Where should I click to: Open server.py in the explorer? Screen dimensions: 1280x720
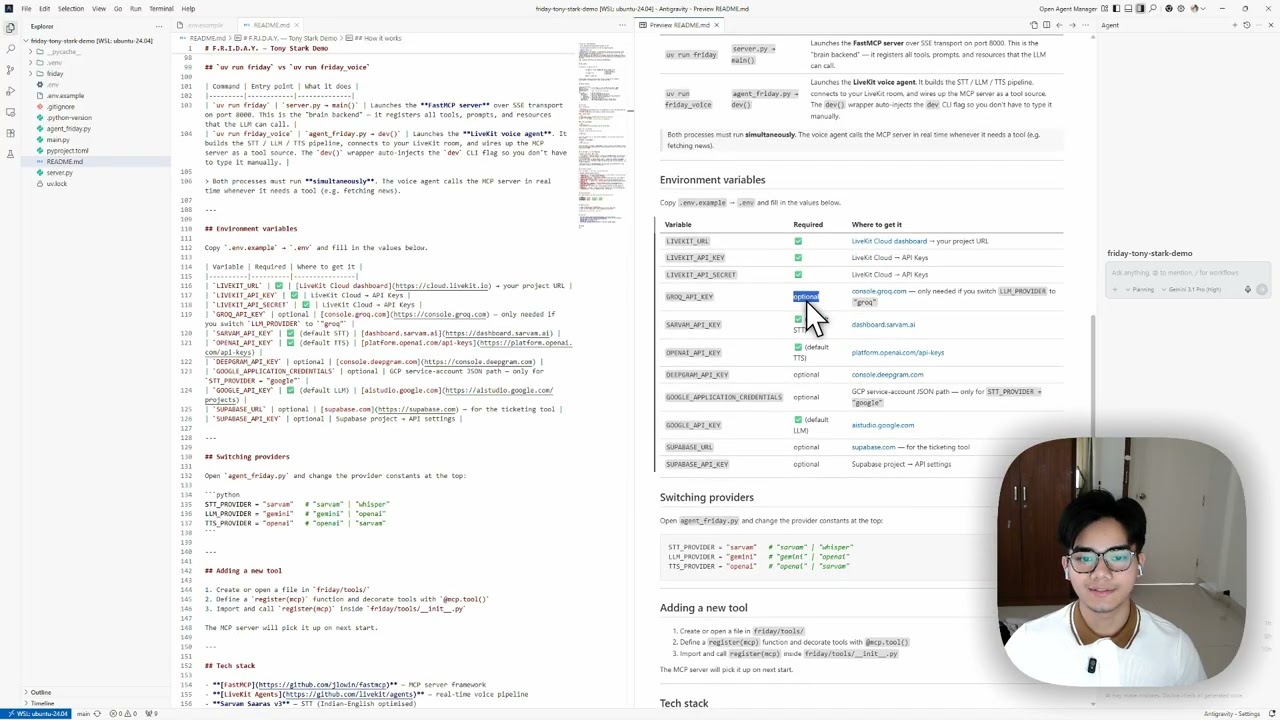[59, 173]
